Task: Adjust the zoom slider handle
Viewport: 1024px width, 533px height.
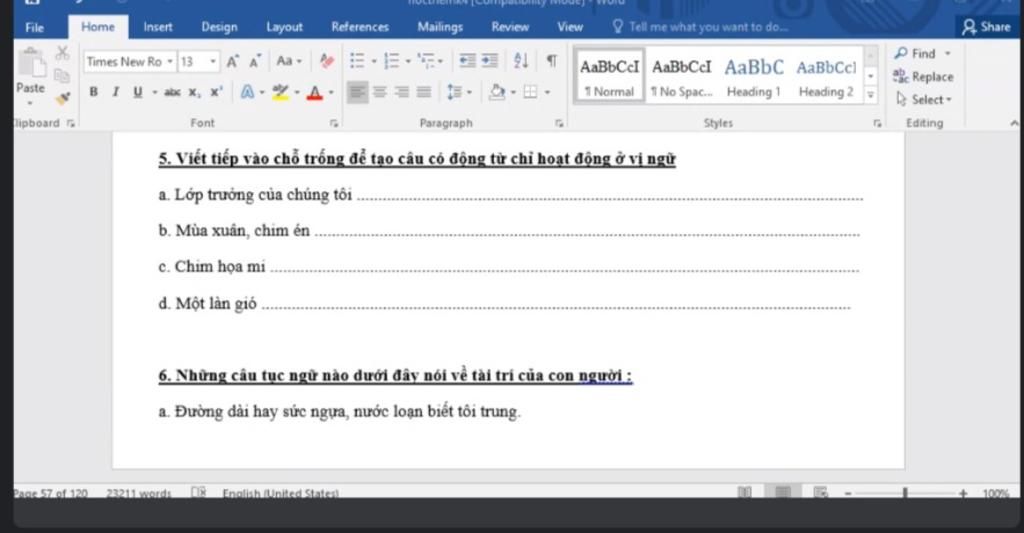Action: click(x=905, y=493)
